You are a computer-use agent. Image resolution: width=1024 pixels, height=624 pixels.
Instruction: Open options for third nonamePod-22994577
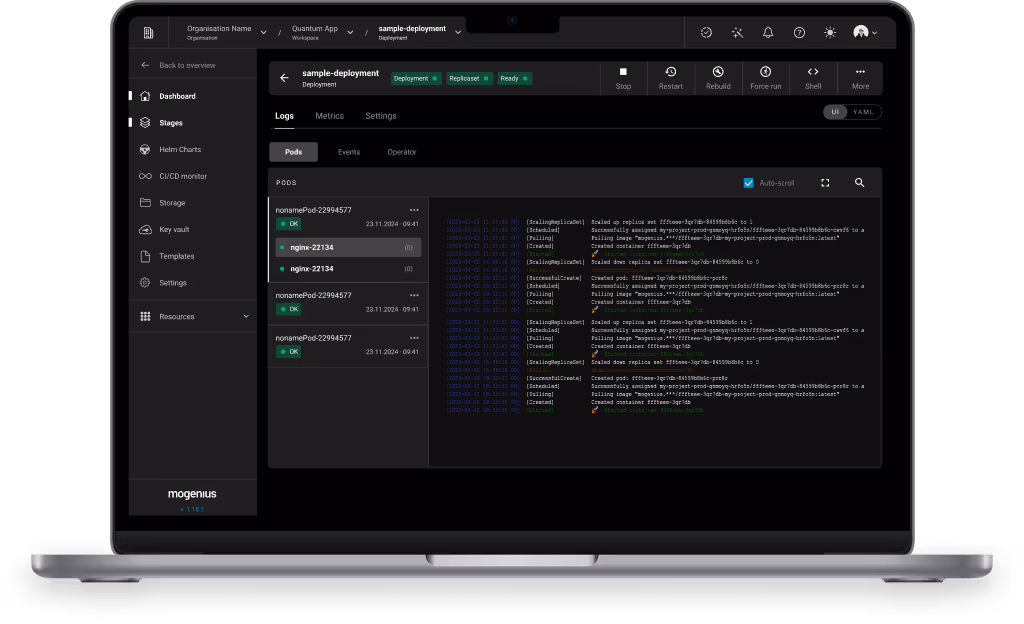414,338
